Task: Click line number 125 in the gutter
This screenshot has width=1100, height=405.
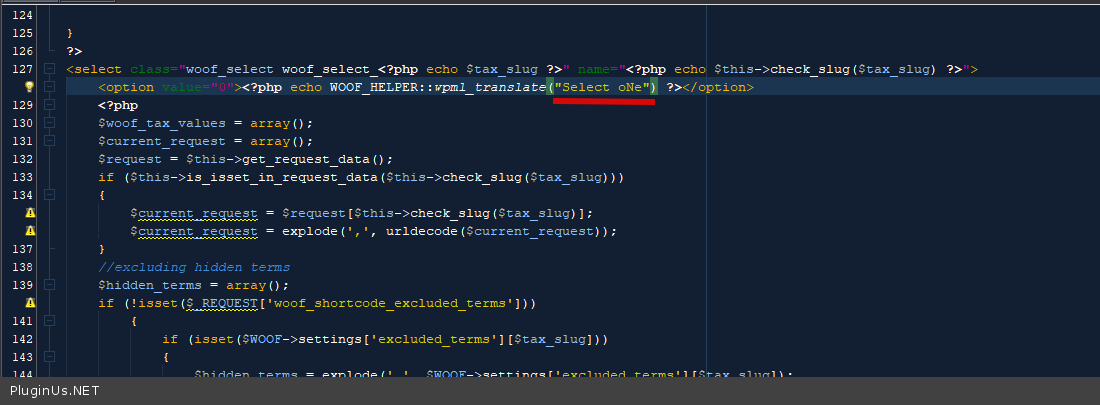Action: tap(23, 33)
